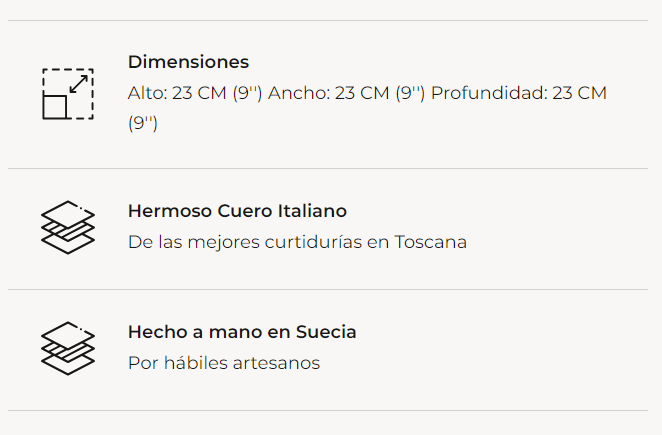The image size is (662, 435).
Task: Click the dimensions icon with dashed square
Action: click(x=67, y=93)
